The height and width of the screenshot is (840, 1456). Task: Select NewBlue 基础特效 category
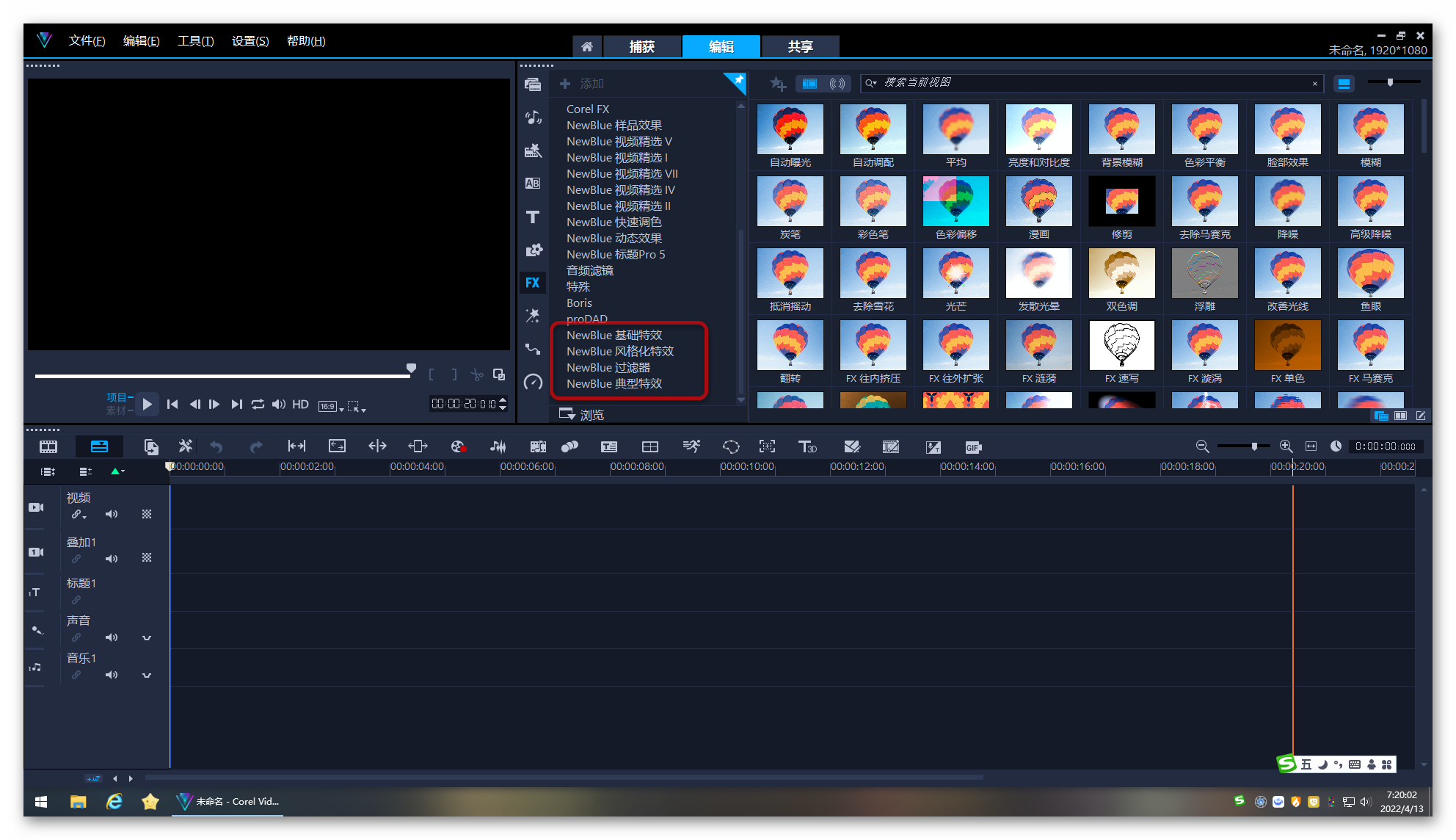[x=614, y=335]
